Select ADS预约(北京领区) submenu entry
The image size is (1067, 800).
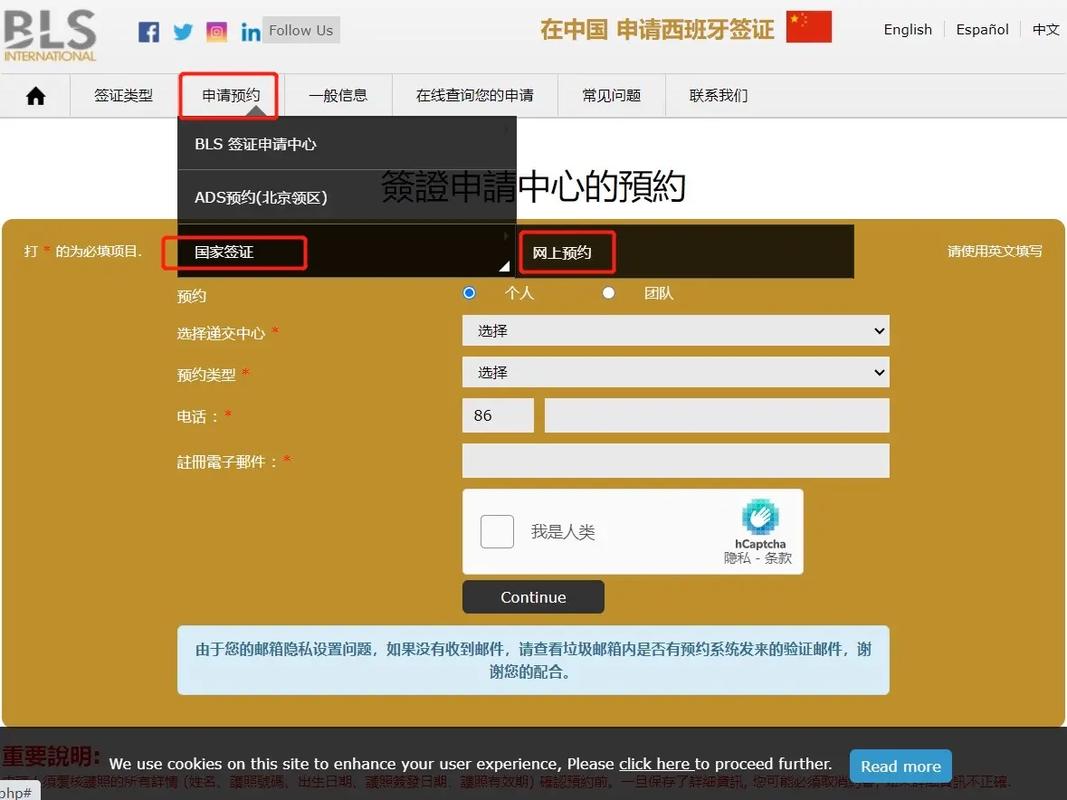tap(347, 197)
